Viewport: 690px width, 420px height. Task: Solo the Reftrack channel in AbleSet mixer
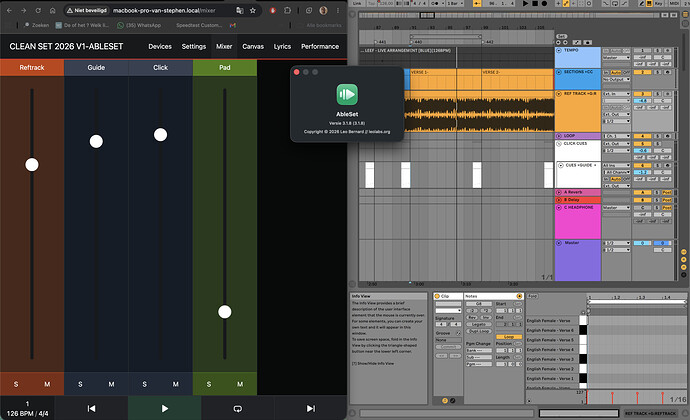click(x=16, y=384)
